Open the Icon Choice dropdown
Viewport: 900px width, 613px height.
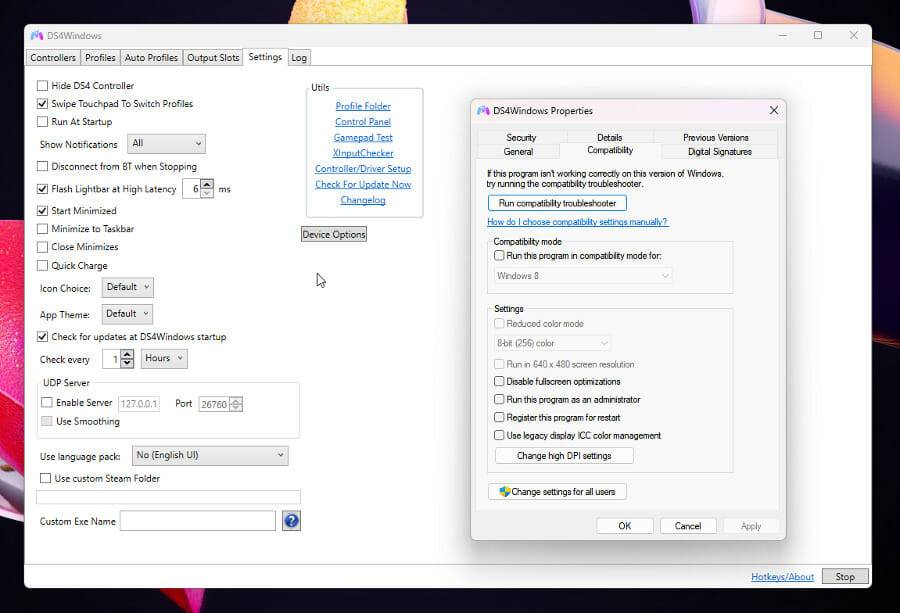(x=128, y=288)
